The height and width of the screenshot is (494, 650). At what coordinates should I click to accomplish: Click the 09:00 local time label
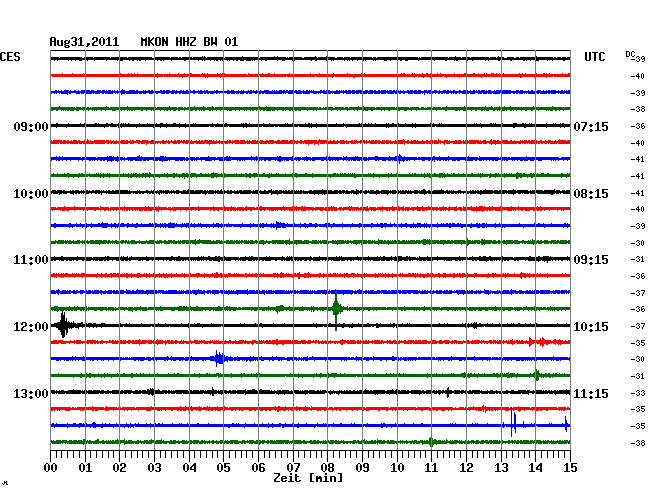pos(31,126)
